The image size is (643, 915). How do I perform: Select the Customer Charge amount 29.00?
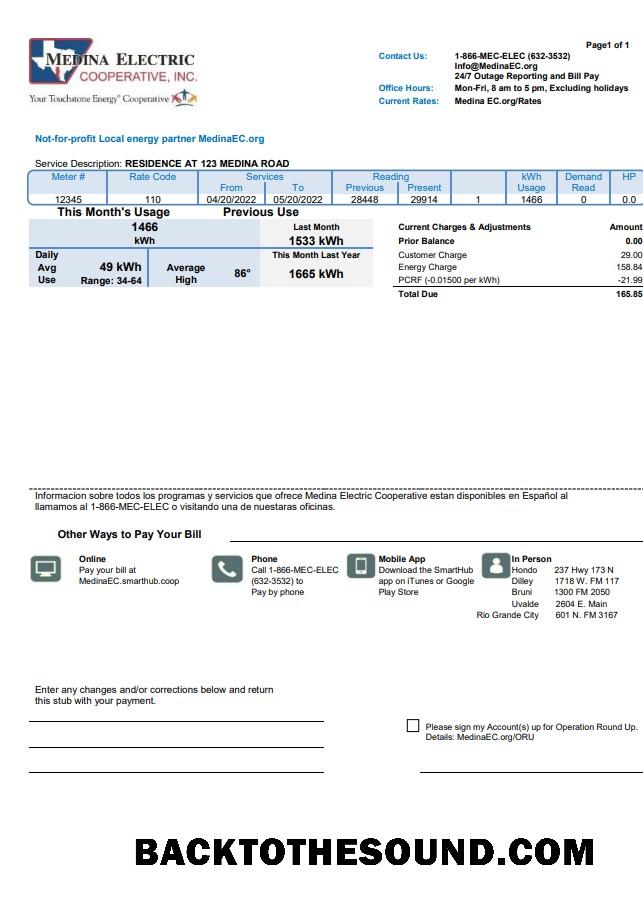[631, 255]
